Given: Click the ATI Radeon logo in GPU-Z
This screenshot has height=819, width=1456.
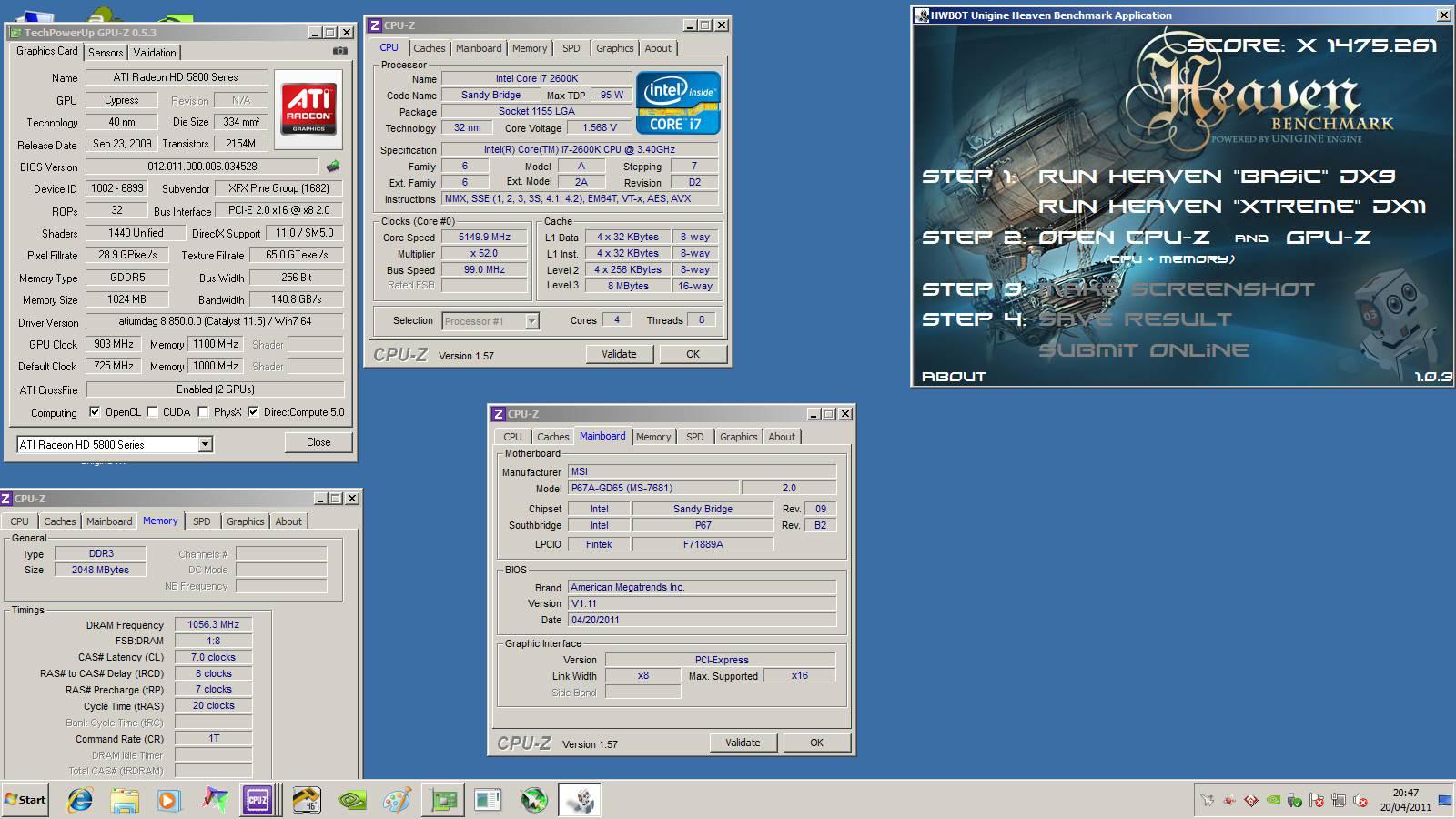Looking at the screenshot, I should (308, 110).
